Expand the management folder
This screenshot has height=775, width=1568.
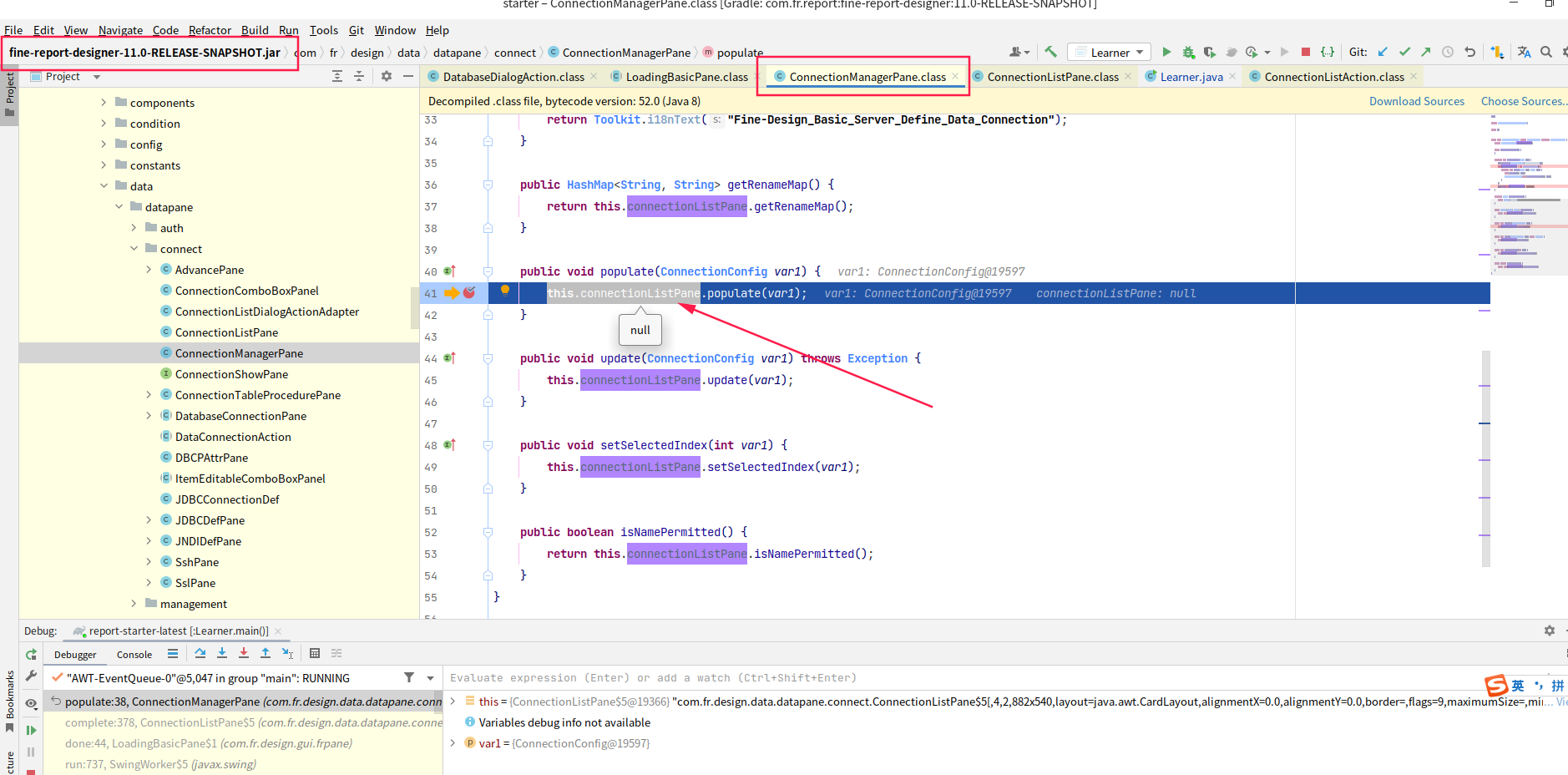point(134,604)
